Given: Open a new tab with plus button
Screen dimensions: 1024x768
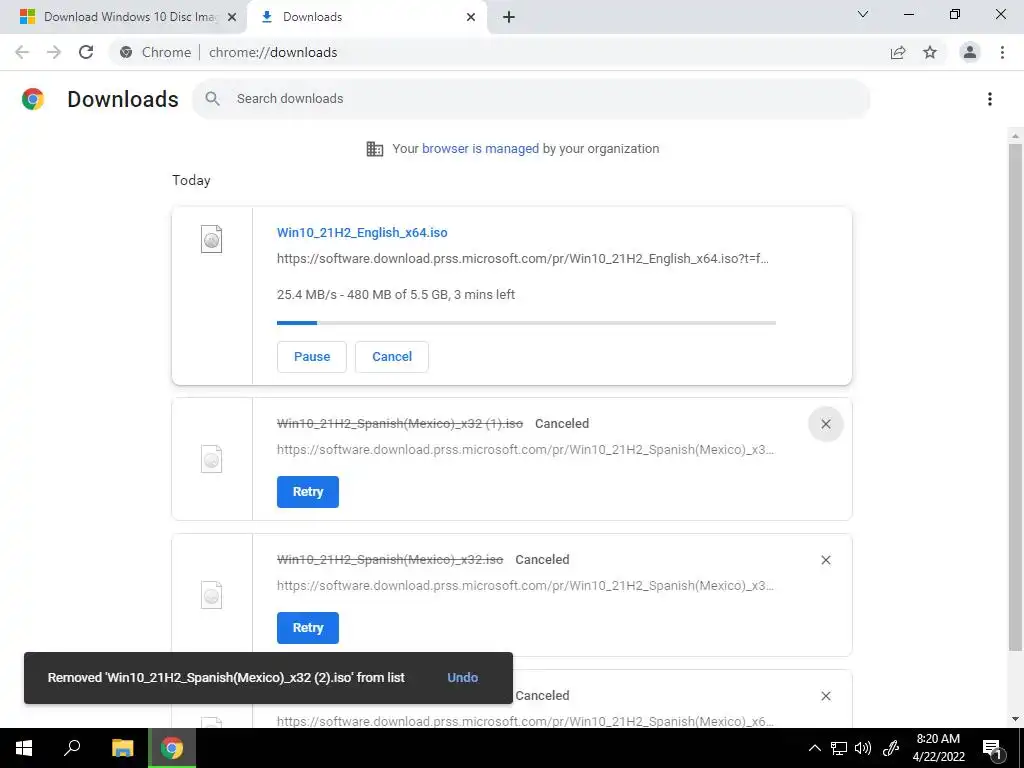Looking at the screenshot, I should coord(509,17).
